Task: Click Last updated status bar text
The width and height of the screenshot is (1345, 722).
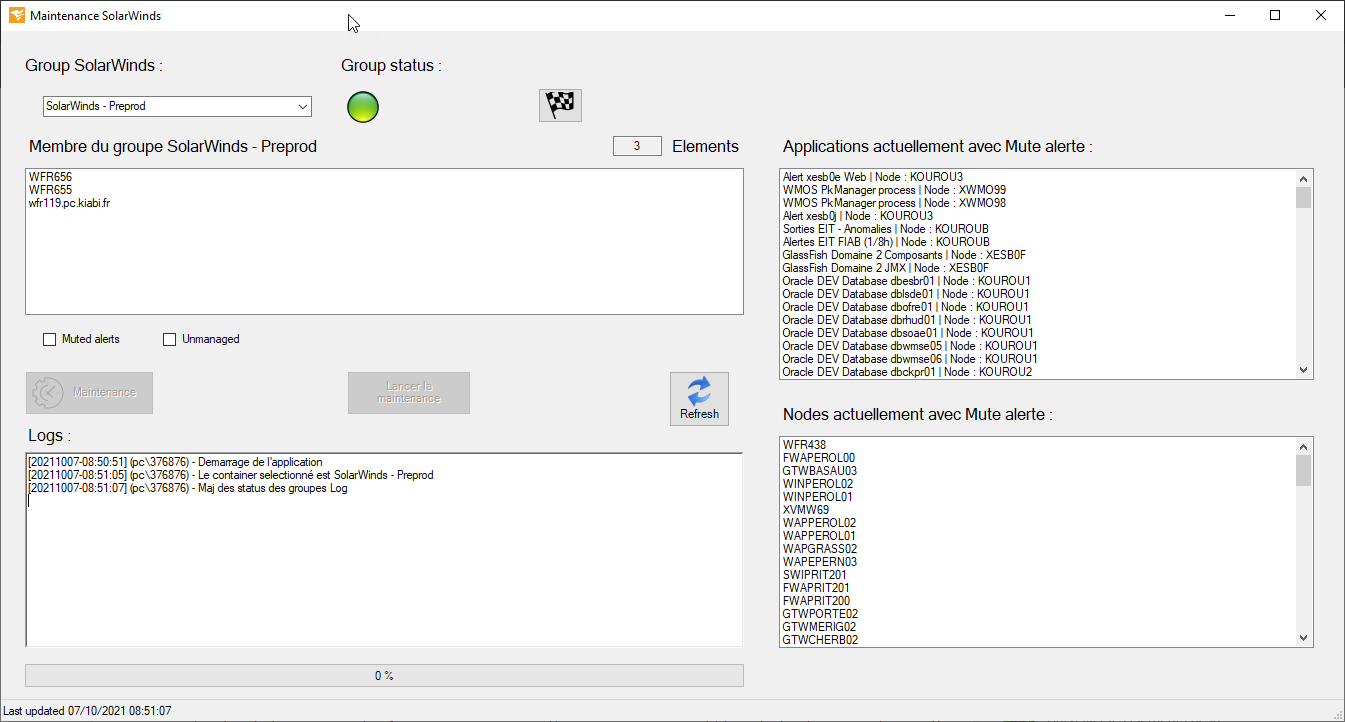Action: (88, 711)
